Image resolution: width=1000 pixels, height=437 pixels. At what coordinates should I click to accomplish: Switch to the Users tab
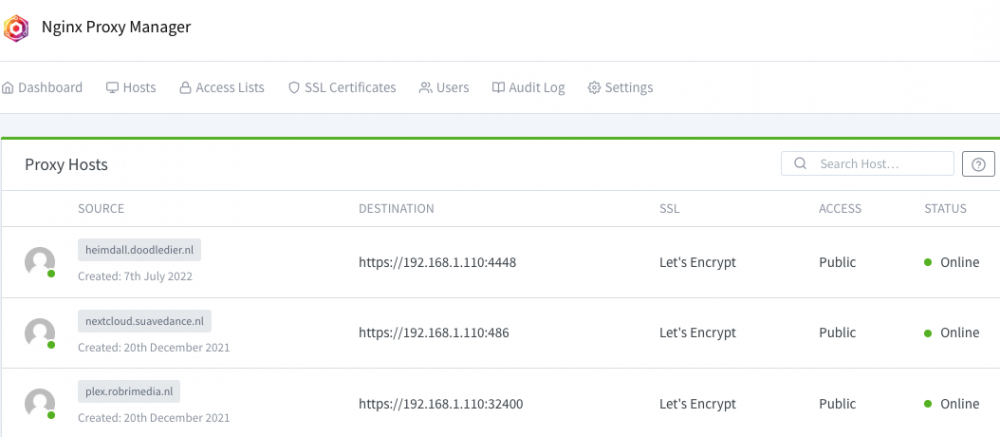coord(444,87)
